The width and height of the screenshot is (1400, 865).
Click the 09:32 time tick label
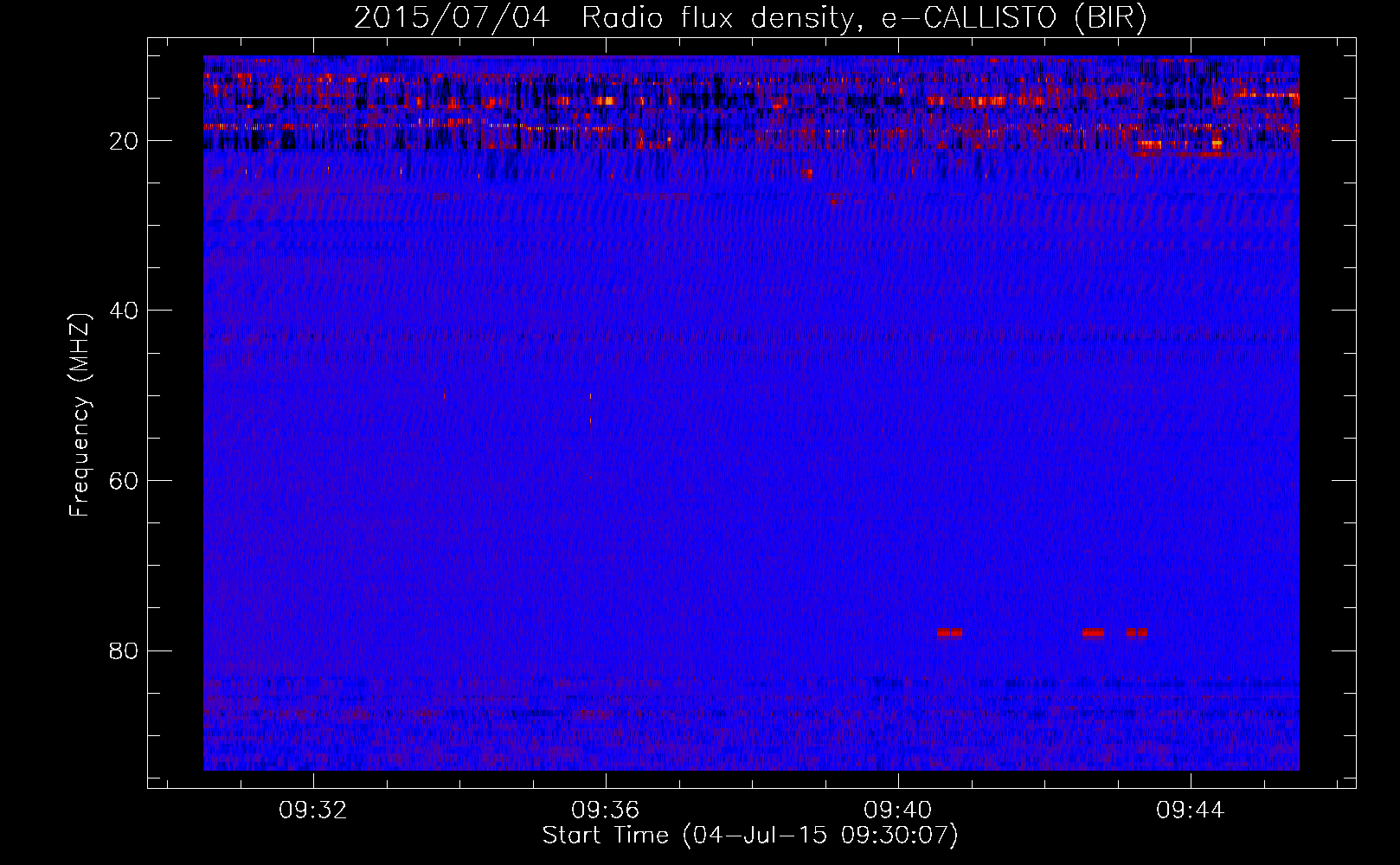pyautogui.click(x=312, y=811)
